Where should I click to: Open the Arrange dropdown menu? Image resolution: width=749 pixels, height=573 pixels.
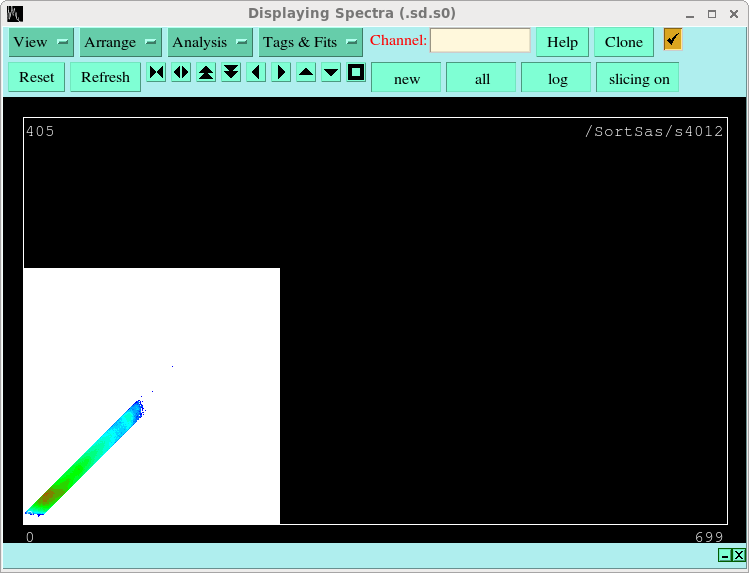coord(120,42)
